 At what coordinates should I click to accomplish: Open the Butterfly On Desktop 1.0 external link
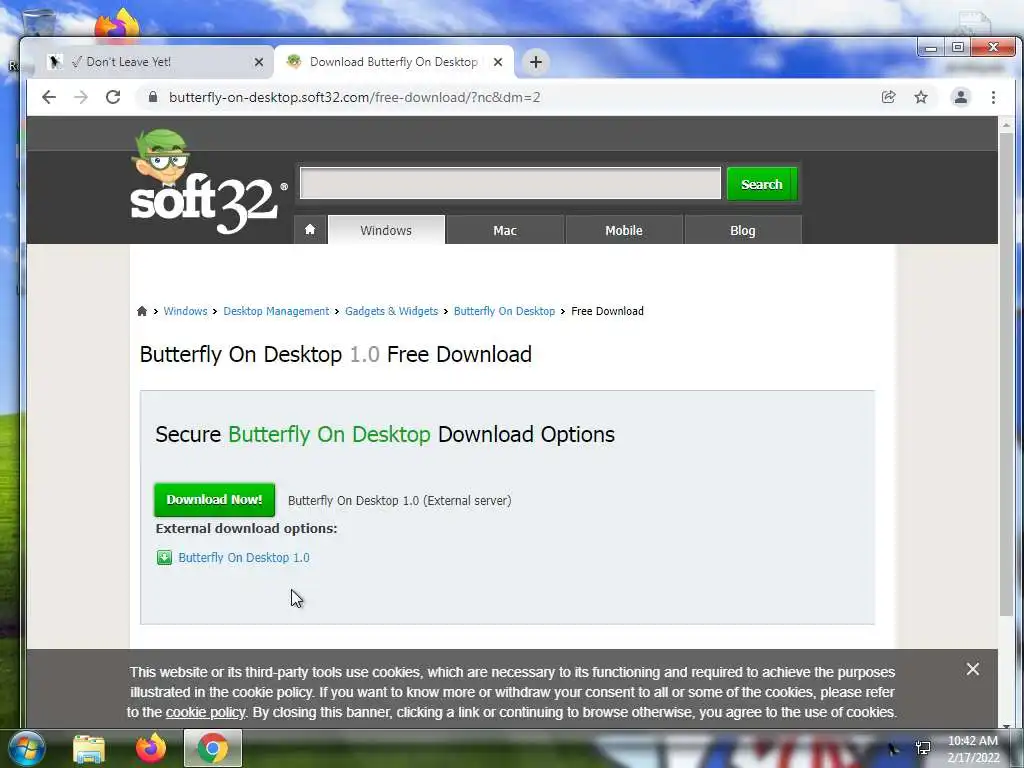tap(244, 557)
